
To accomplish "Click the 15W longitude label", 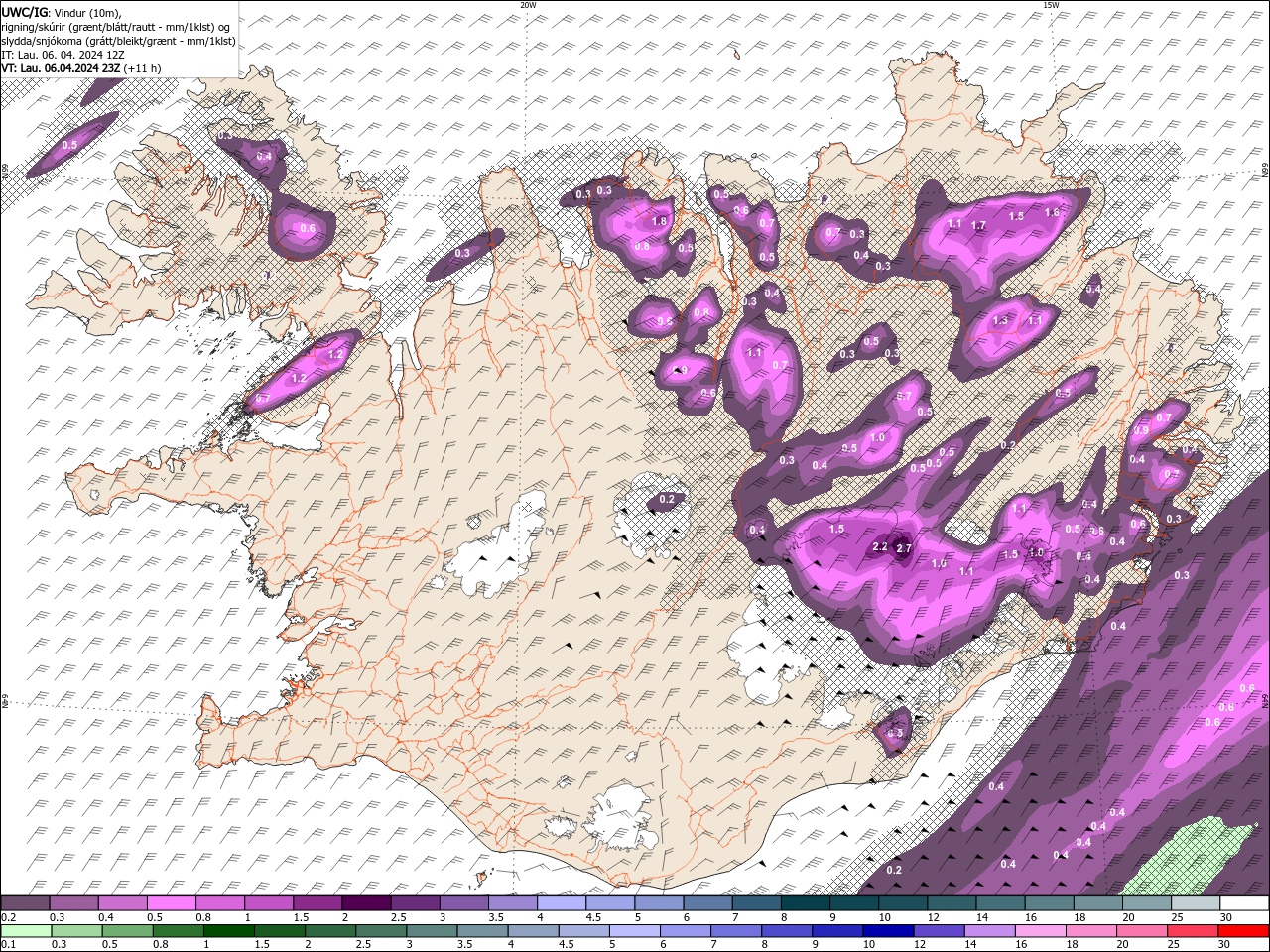I will coord(1051,5).
